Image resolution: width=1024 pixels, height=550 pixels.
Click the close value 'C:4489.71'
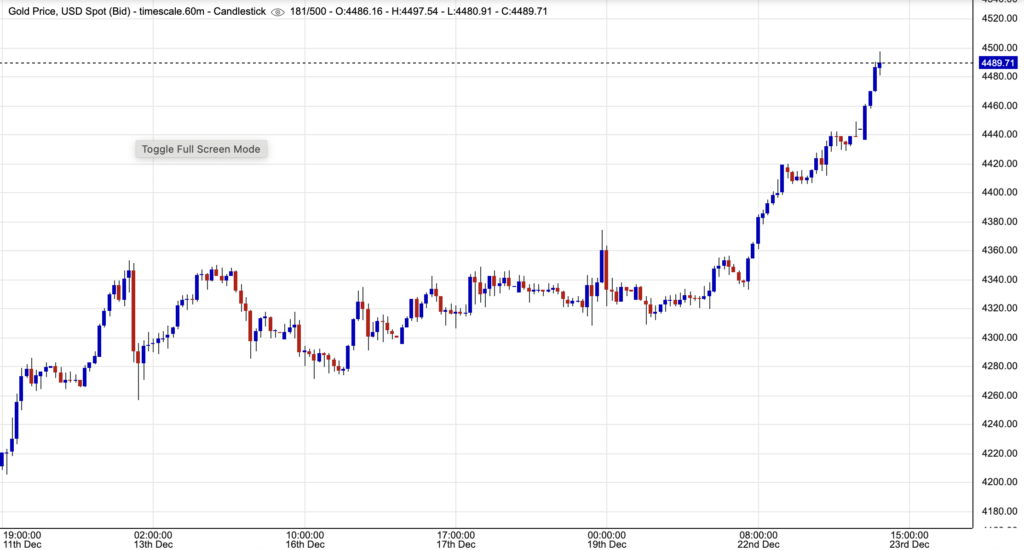[x=524, y=12]
